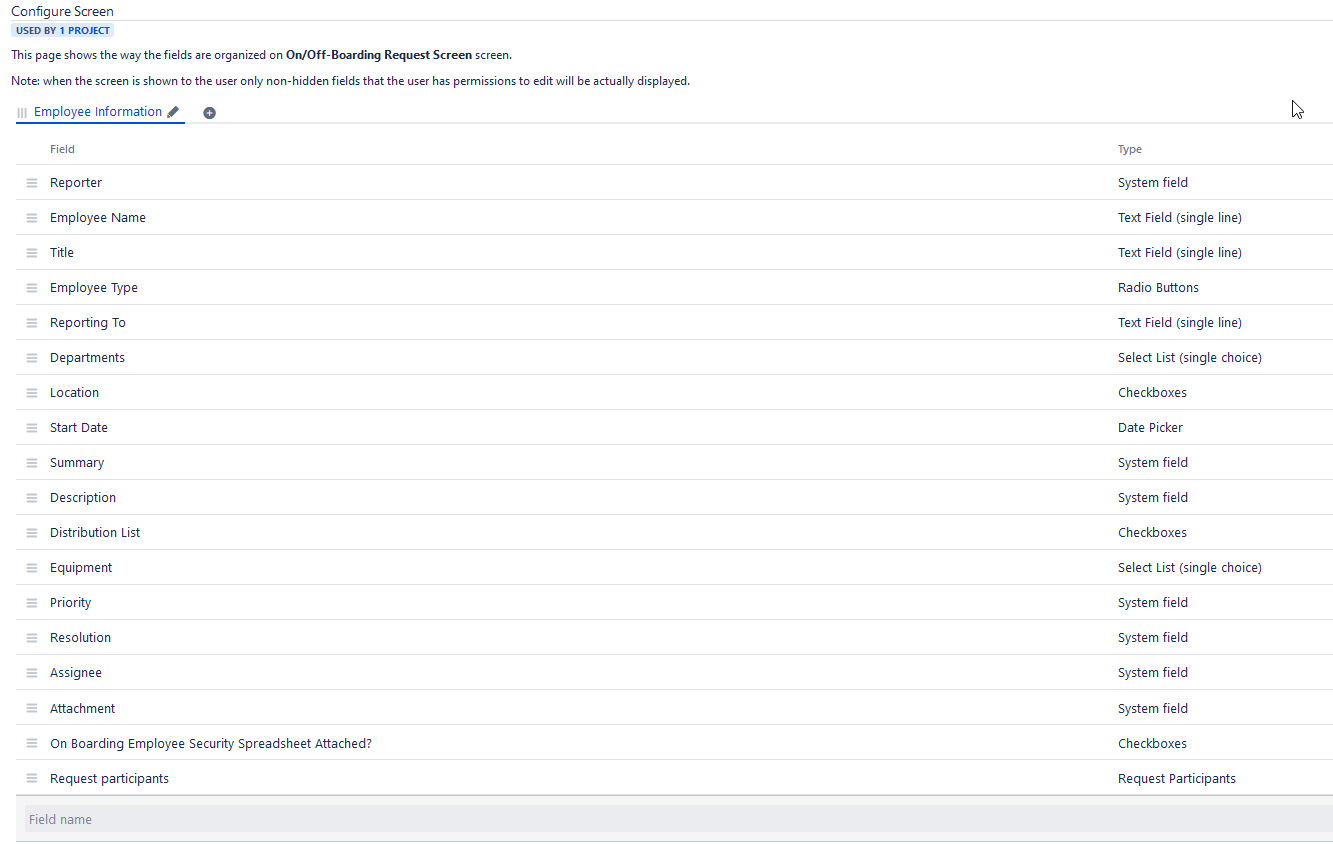Image resolution: width=1333 pixels, height=844 pixels.
Task: Click the Location row drag handle
Action: pyautogui.click(x=32, y=393)
